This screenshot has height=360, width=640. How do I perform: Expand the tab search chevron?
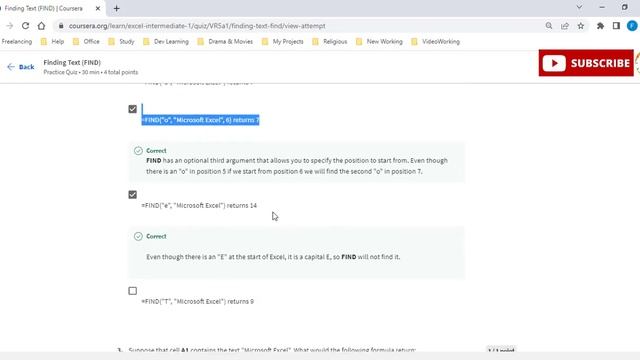579,7
